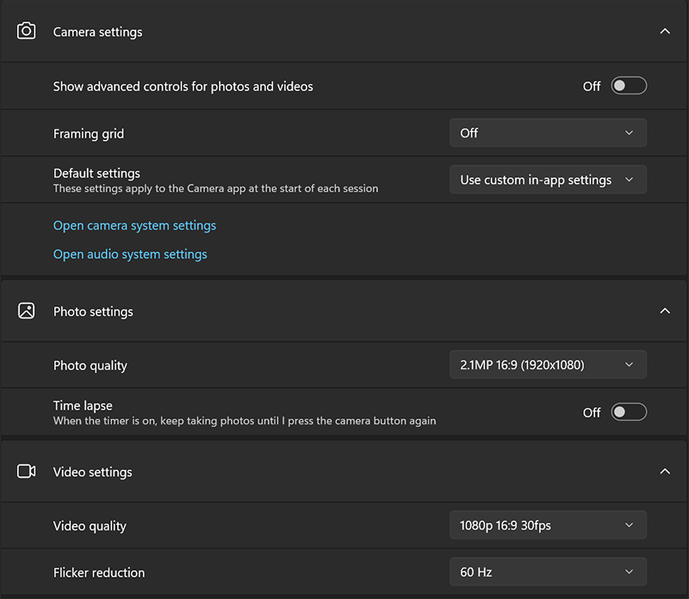This screenshot has width=689, height=599.
Task: Click the Camera settings header title
Action: [98, 32]
